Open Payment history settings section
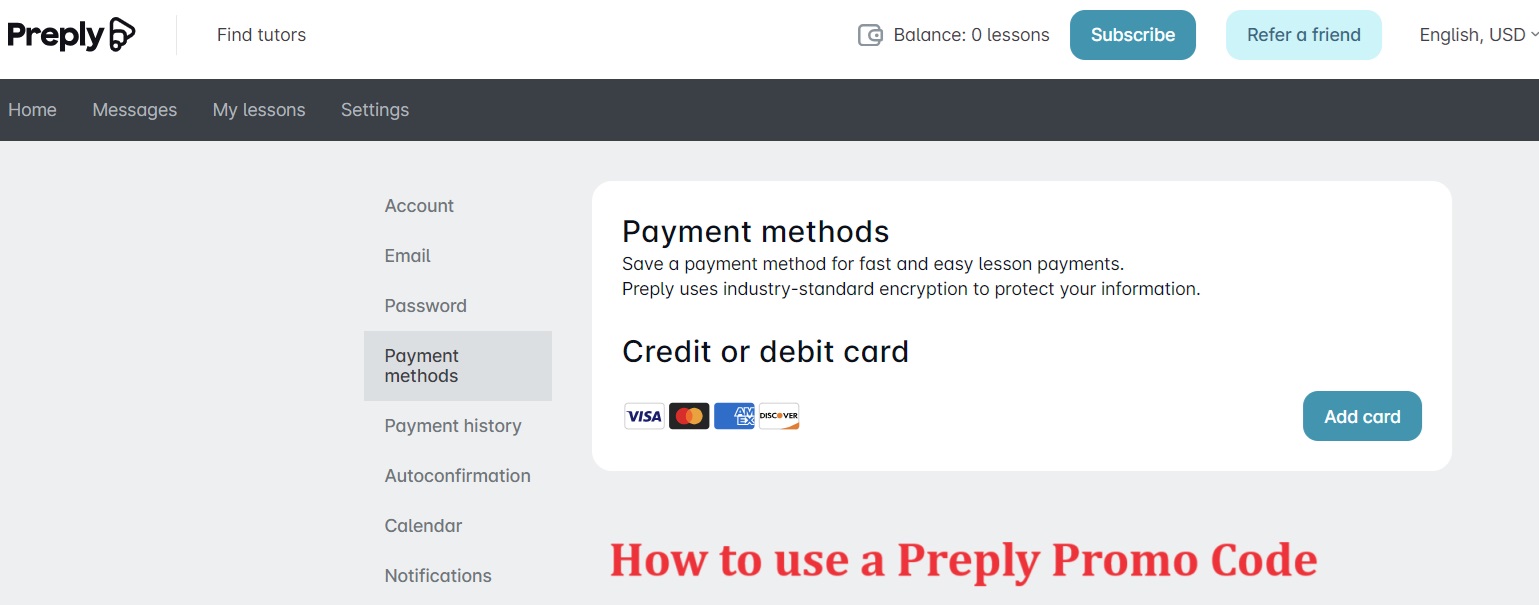 (x=453, y=426)
